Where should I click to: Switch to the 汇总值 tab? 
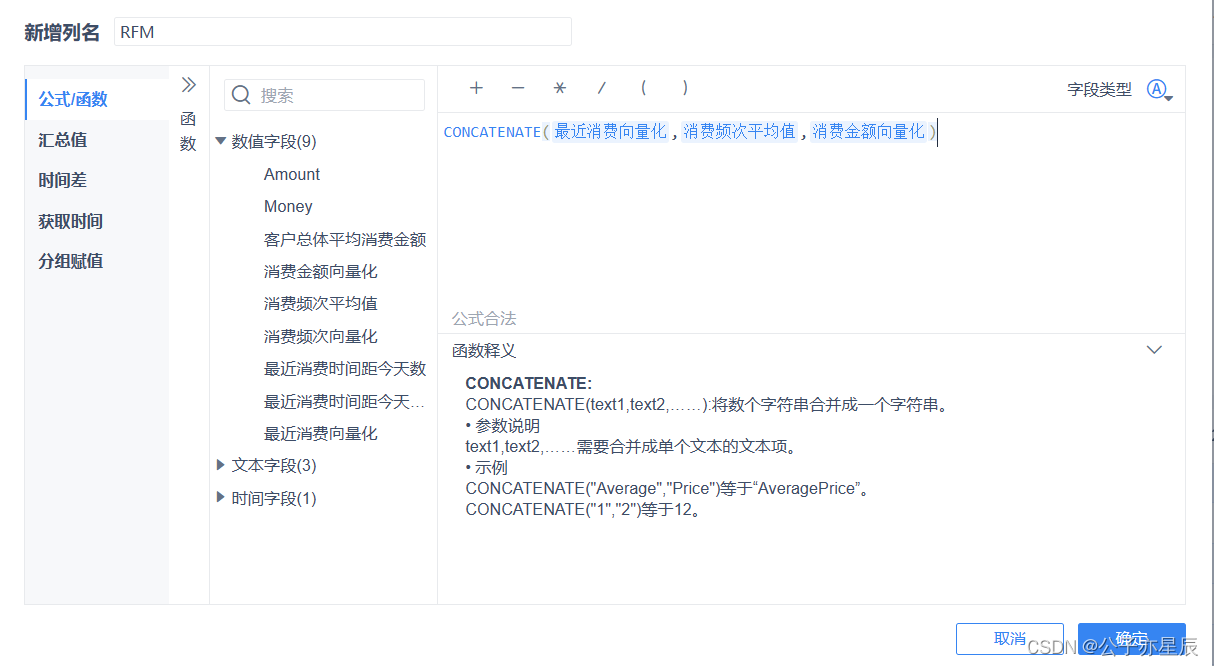point(97,140)
